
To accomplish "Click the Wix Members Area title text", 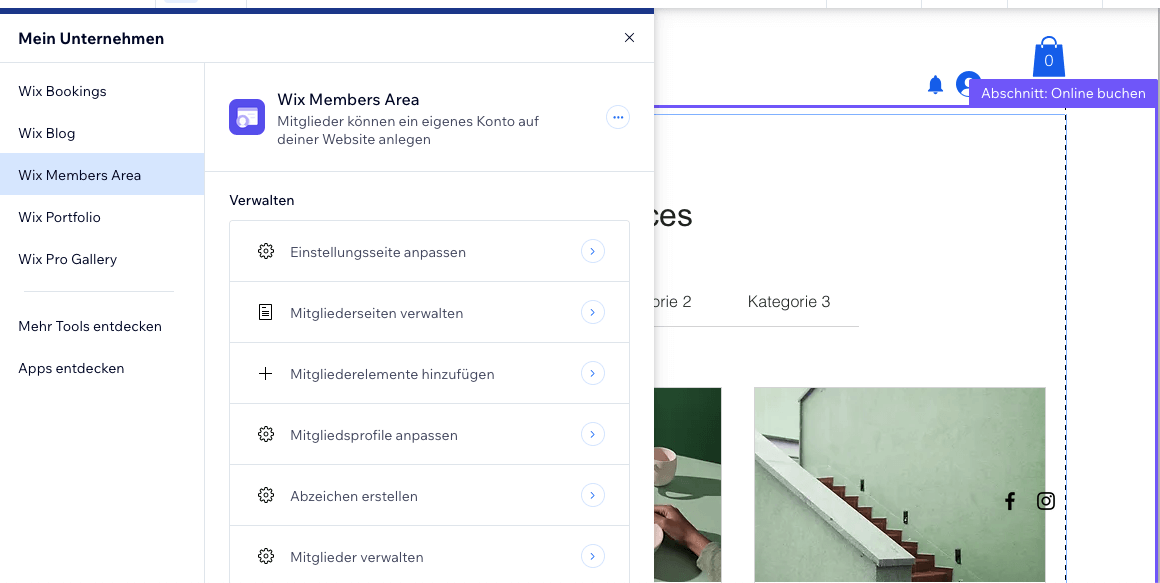I will [x=348, y=99].
